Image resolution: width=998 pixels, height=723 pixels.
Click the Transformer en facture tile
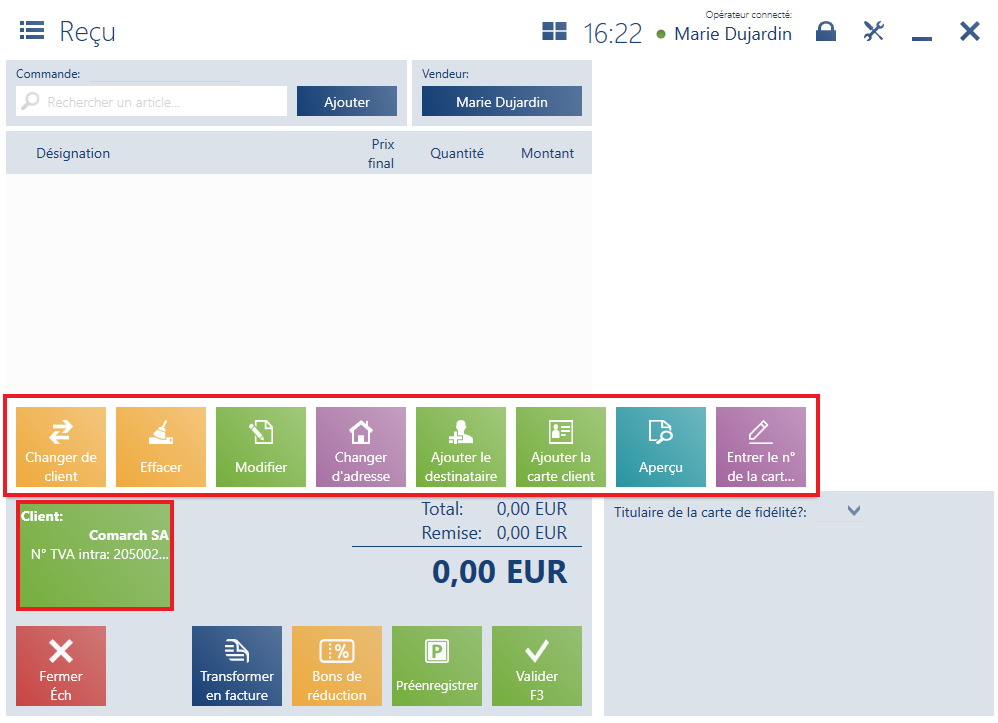click(237, 666)
